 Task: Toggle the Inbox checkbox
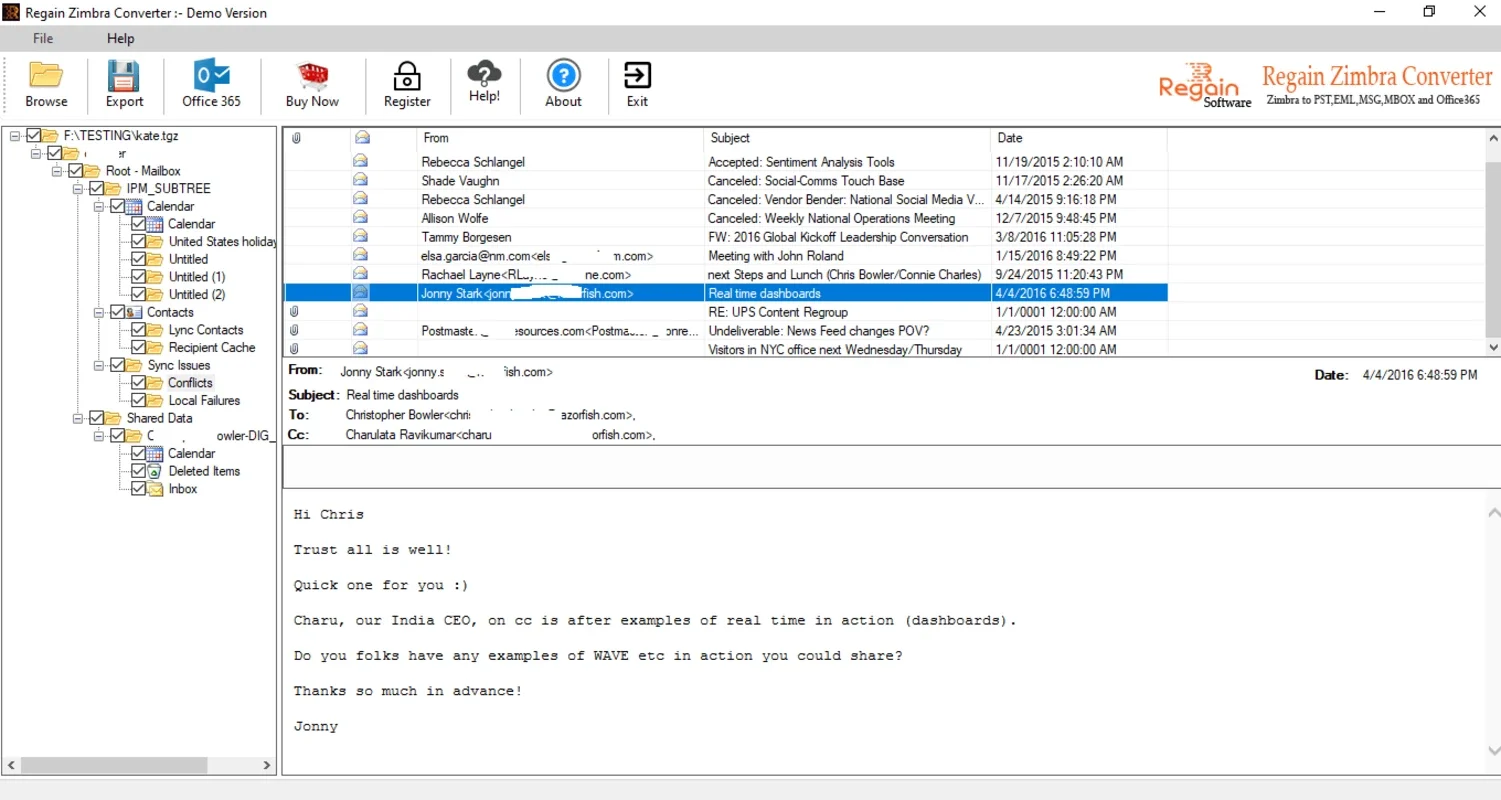(x=139, y=489)
